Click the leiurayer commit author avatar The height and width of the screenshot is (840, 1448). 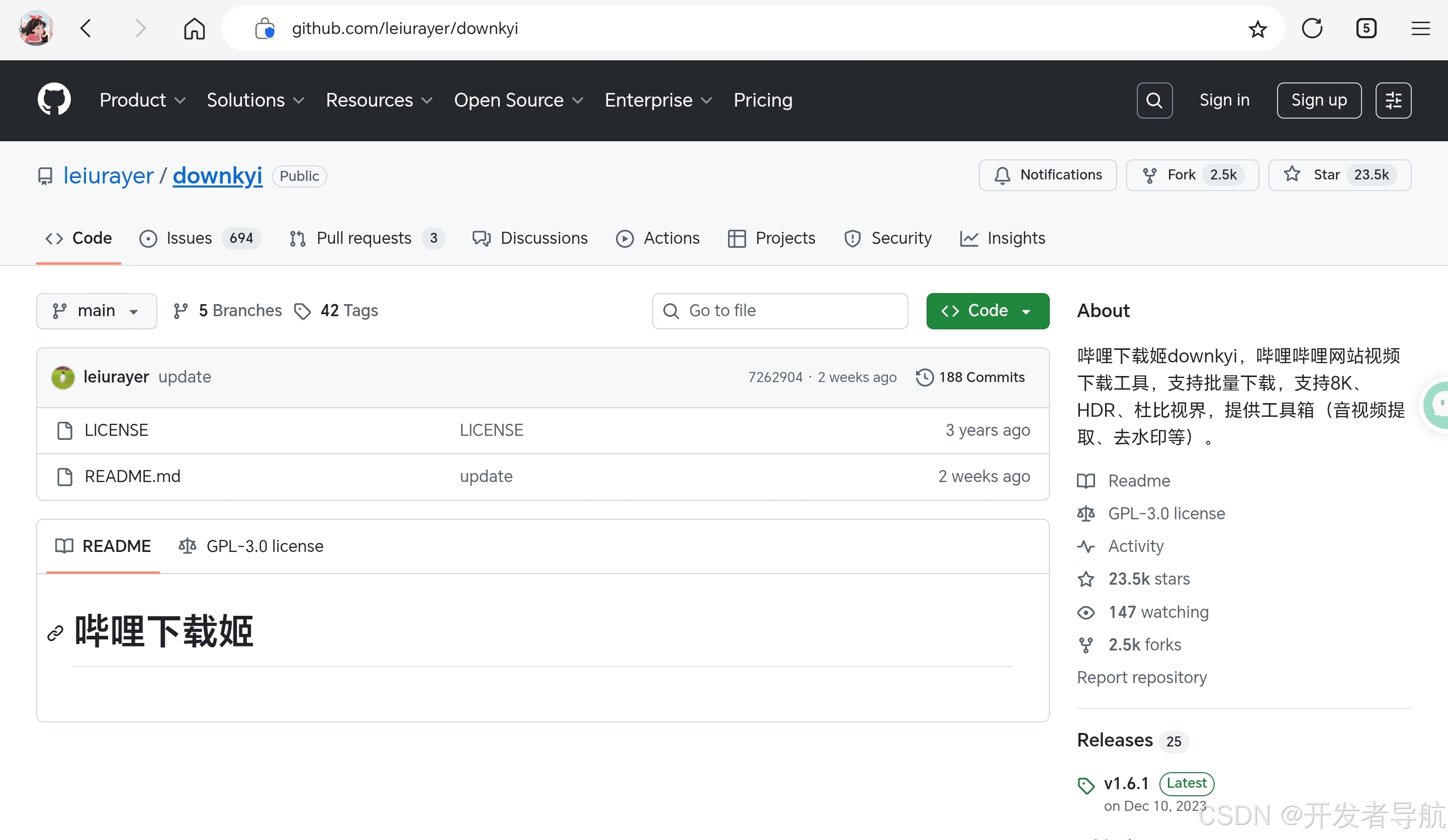(x=63, y=378)
